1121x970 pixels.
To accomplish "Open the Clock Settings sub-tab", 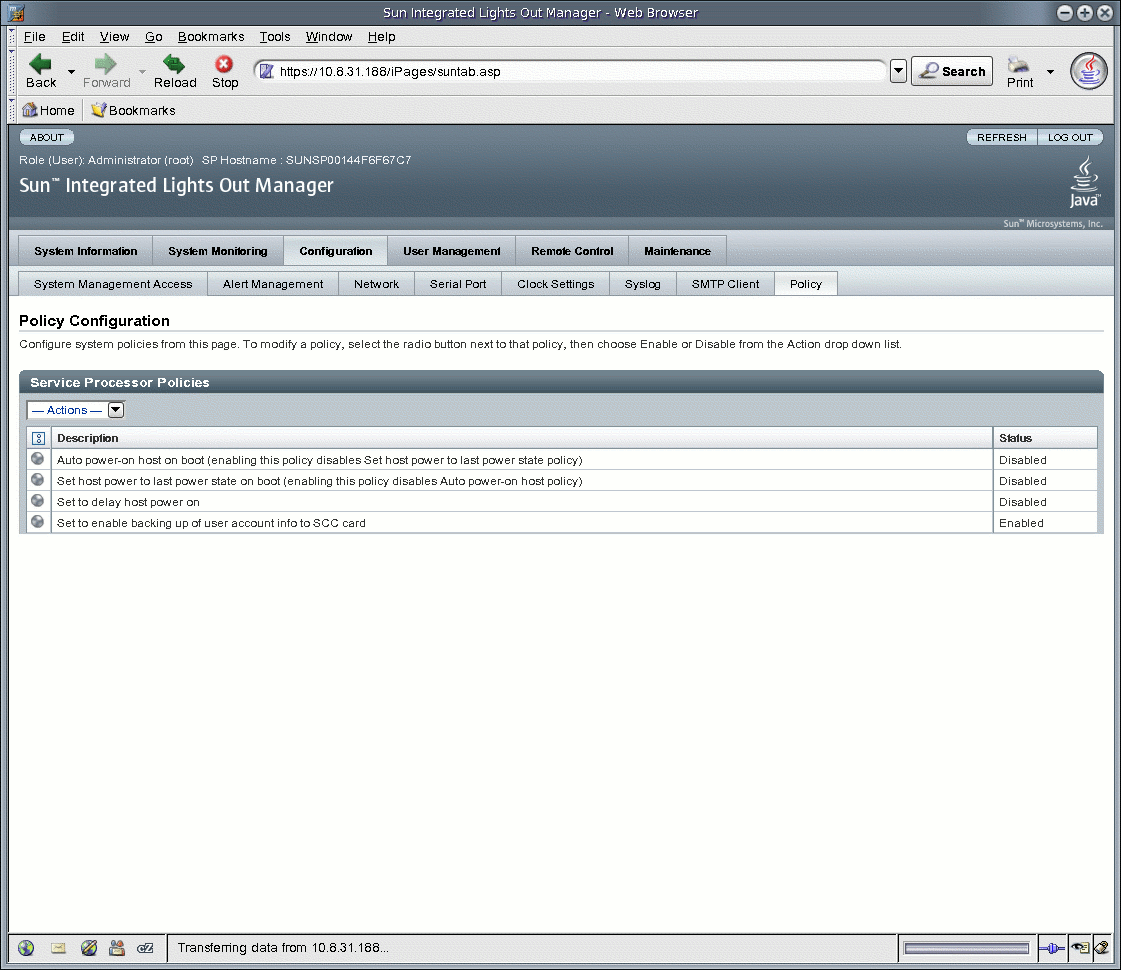I will [555, 284].
